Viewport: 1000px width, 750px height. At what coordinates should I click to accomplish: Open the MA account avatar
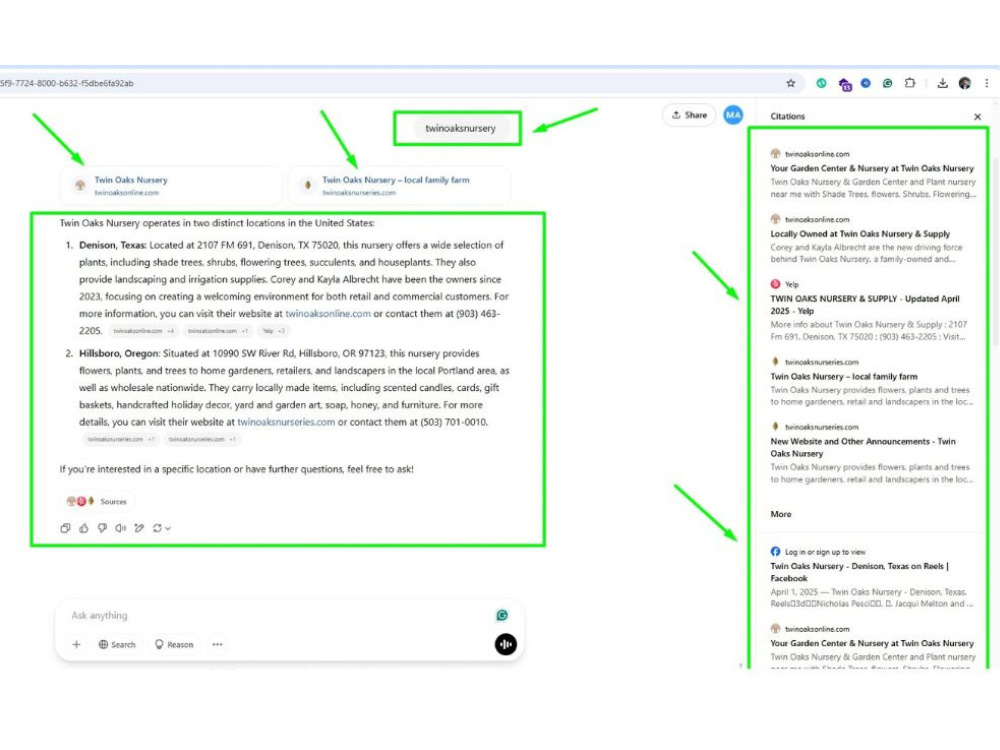click(733, 115)
